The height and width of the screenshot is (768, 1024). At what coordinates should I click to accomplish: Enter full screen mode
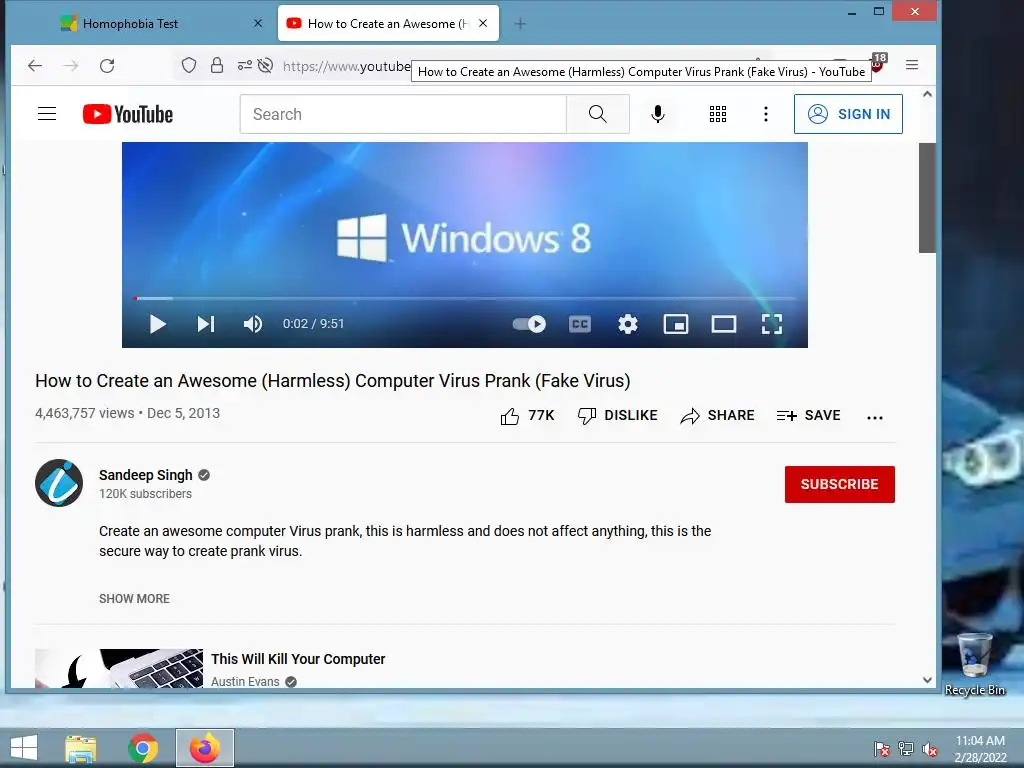(x=772, y=324)
